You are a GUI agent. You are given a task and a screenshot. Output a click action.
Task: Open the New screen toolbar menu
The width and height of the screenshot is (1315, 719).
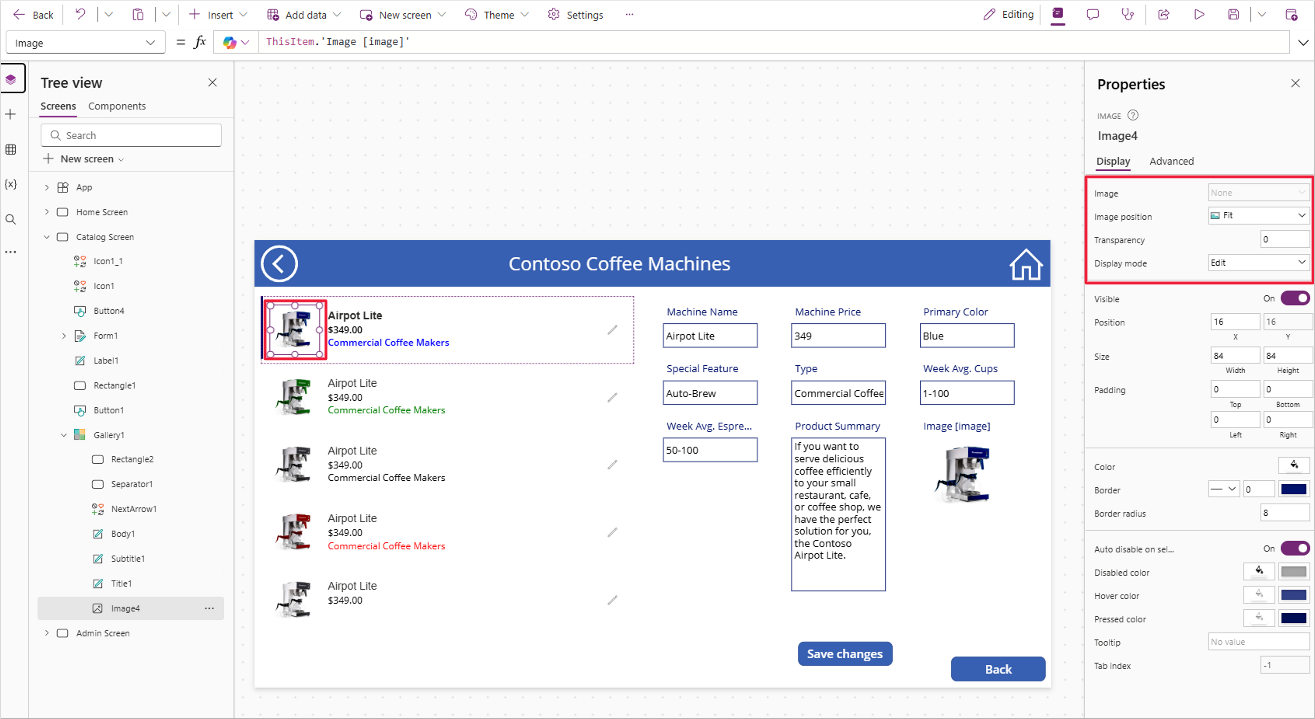tap(403, 15)
